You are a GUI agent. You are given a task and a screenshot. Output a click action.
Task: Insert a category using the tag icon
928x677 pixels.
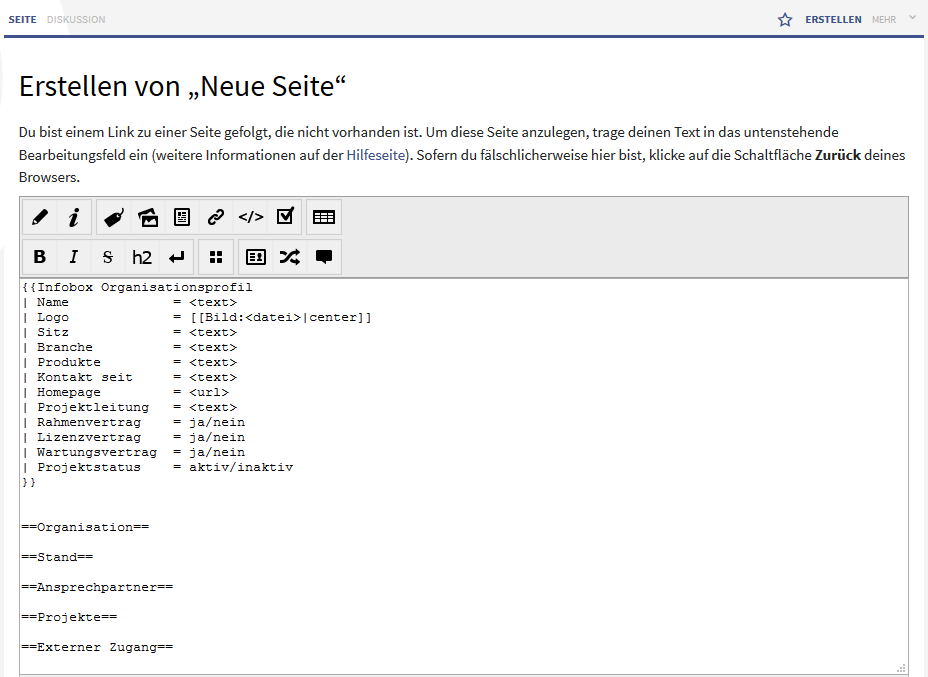pos(114,217)
